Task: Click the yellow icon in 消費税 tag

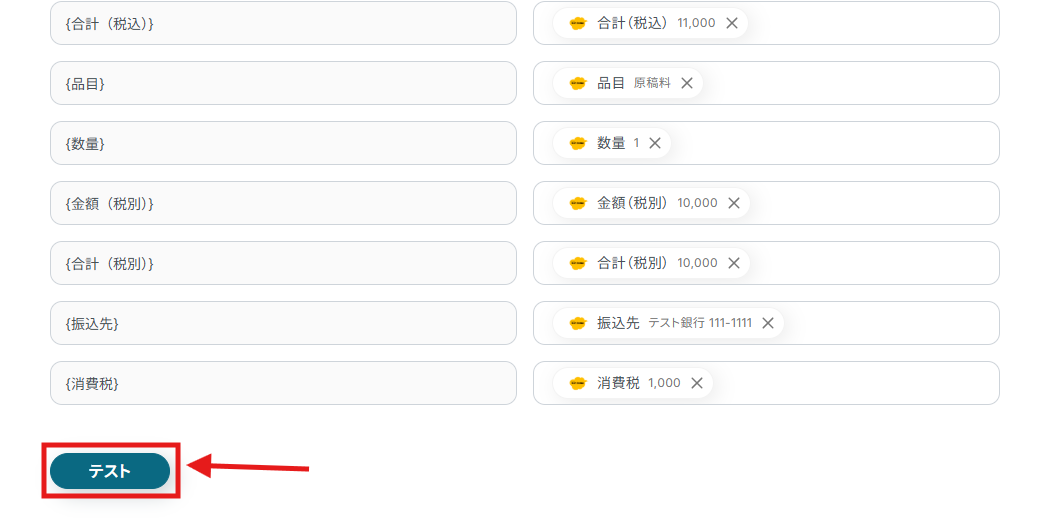Action: pos(577,383)
